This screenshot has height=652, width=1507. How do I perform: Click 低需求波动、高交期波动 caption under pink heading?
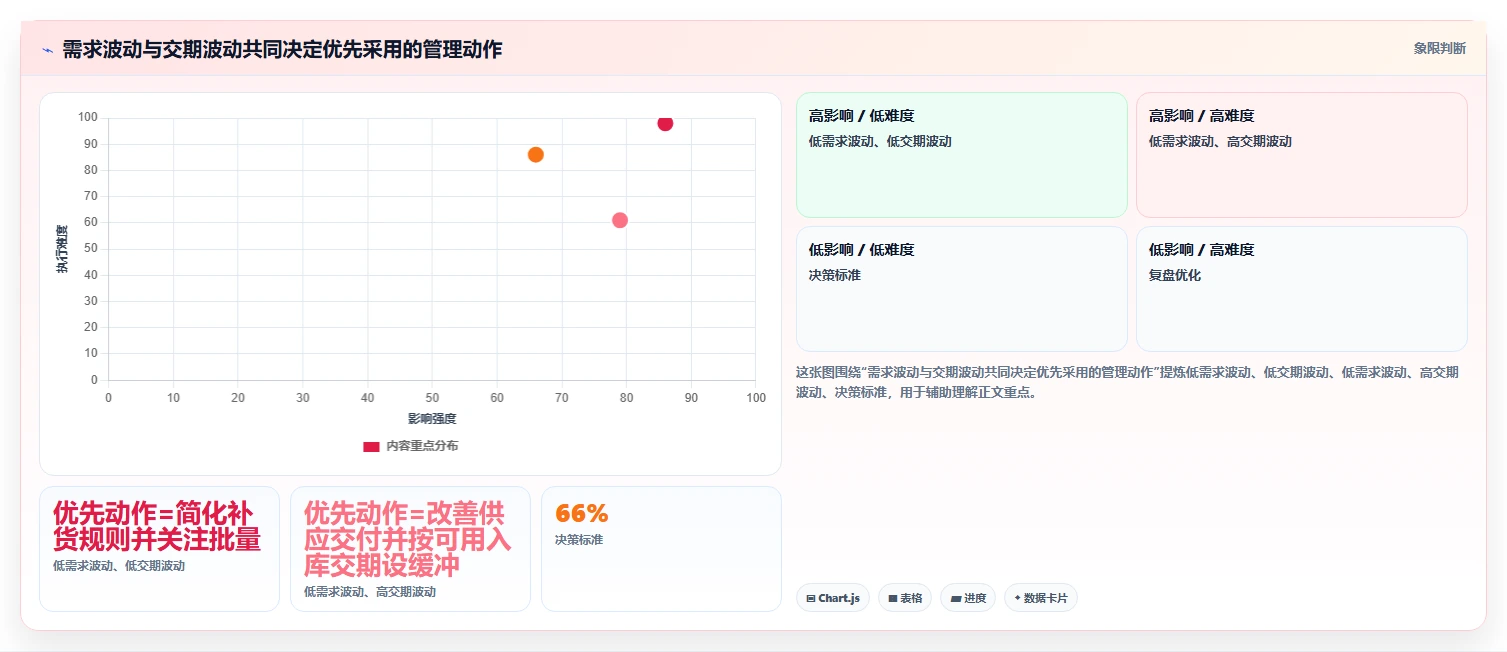[x=370, y=592]
